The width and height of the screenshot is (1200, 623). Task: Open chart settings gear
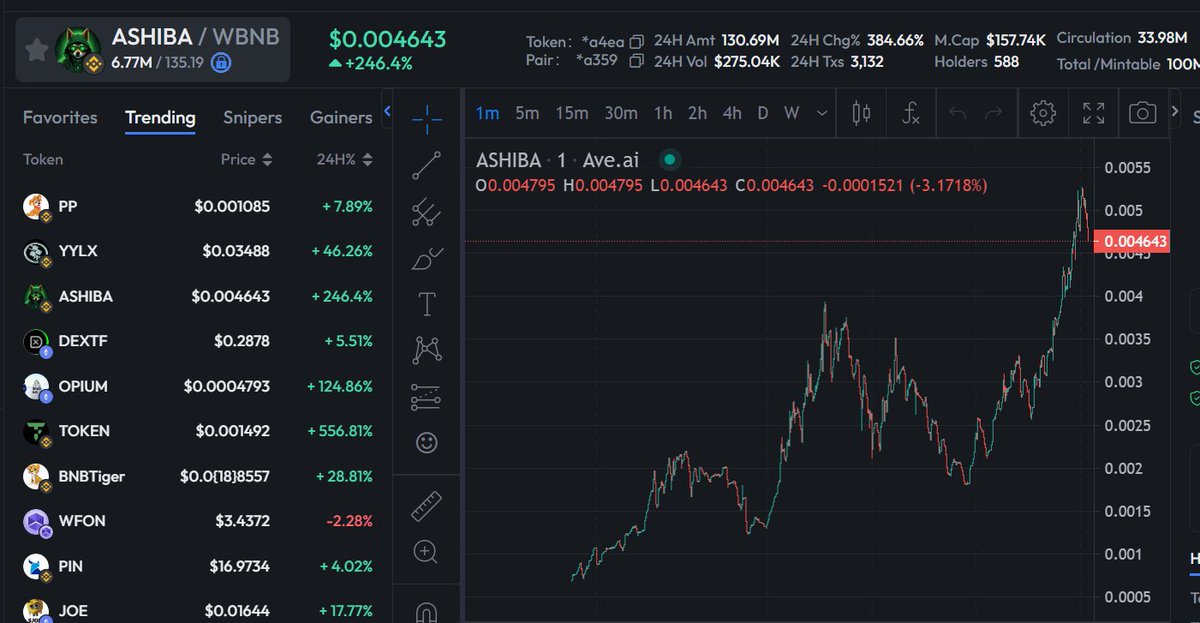(1043, 113)
